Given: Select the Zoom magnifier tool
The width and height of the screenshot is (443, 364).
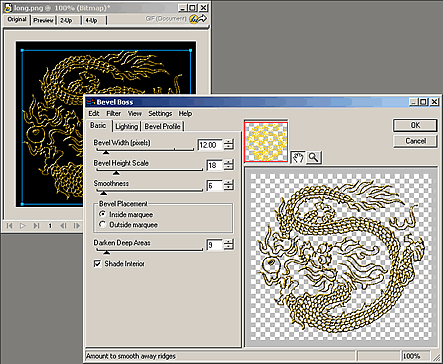Looking at the screenshot, I should point(313,157).
